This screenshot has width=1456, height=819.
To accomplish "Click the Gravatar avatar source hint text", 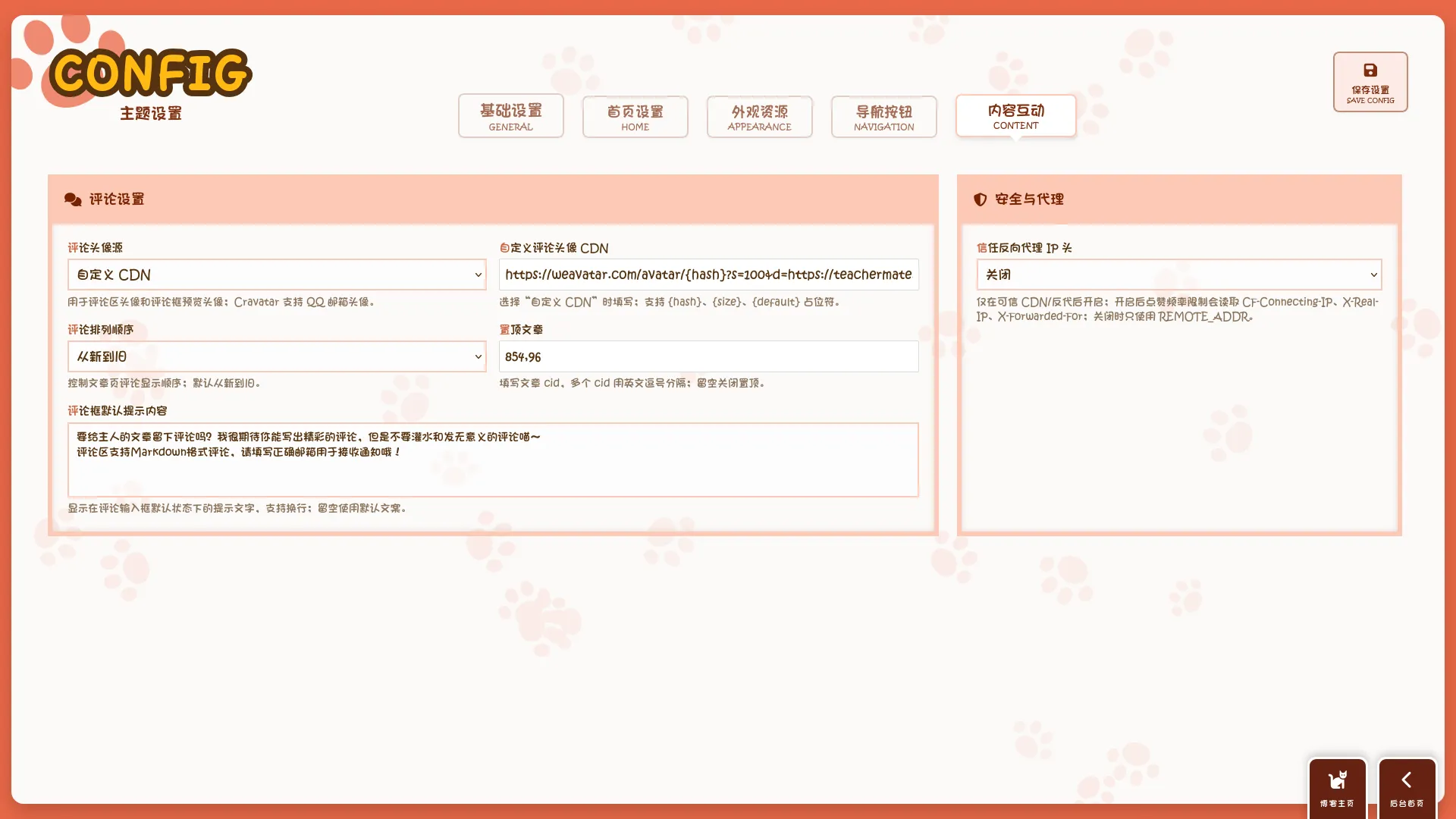I will click(221, 302).
